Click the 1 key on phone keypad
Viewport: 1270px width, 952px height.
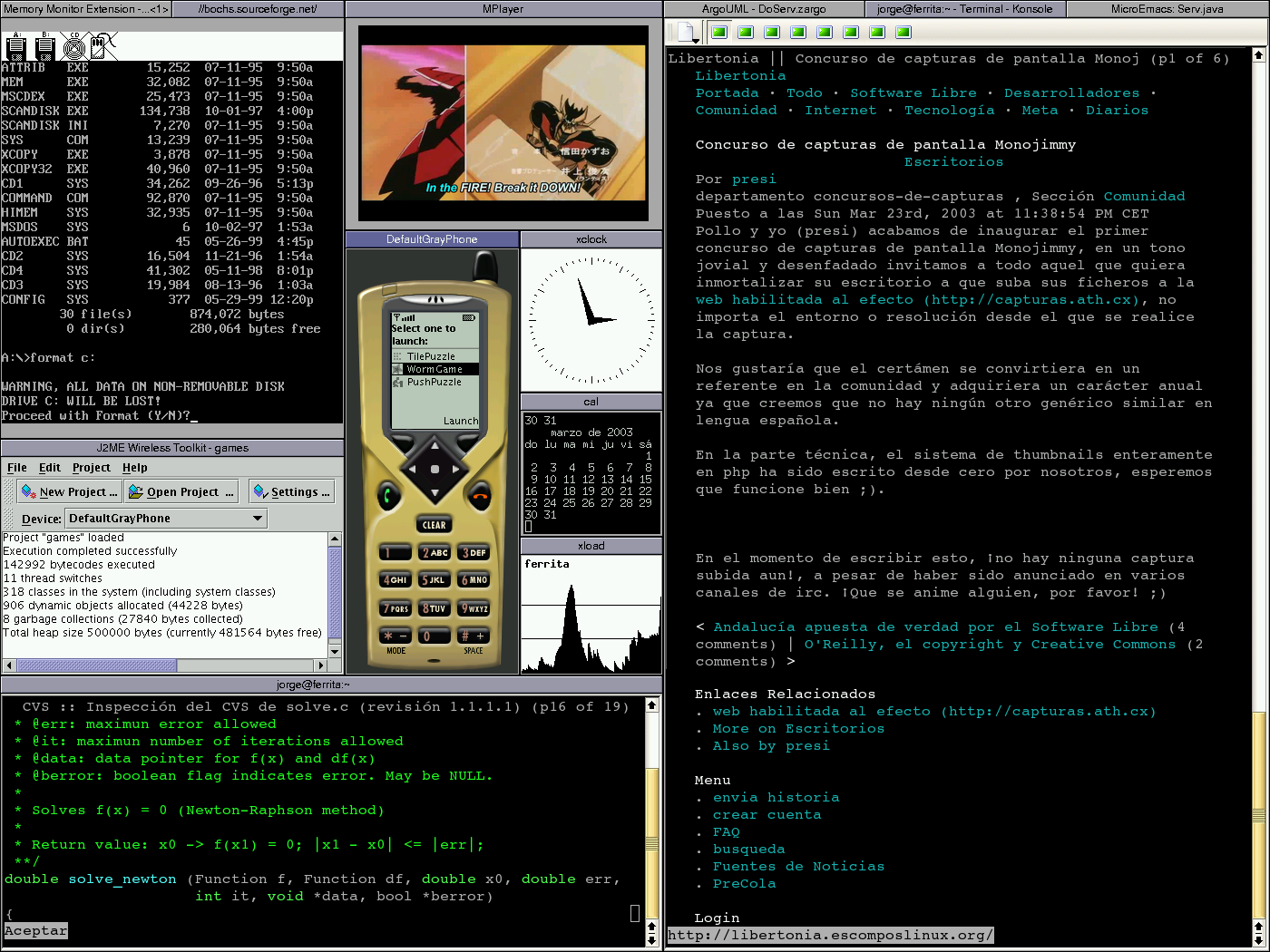(x=396, y=552)
